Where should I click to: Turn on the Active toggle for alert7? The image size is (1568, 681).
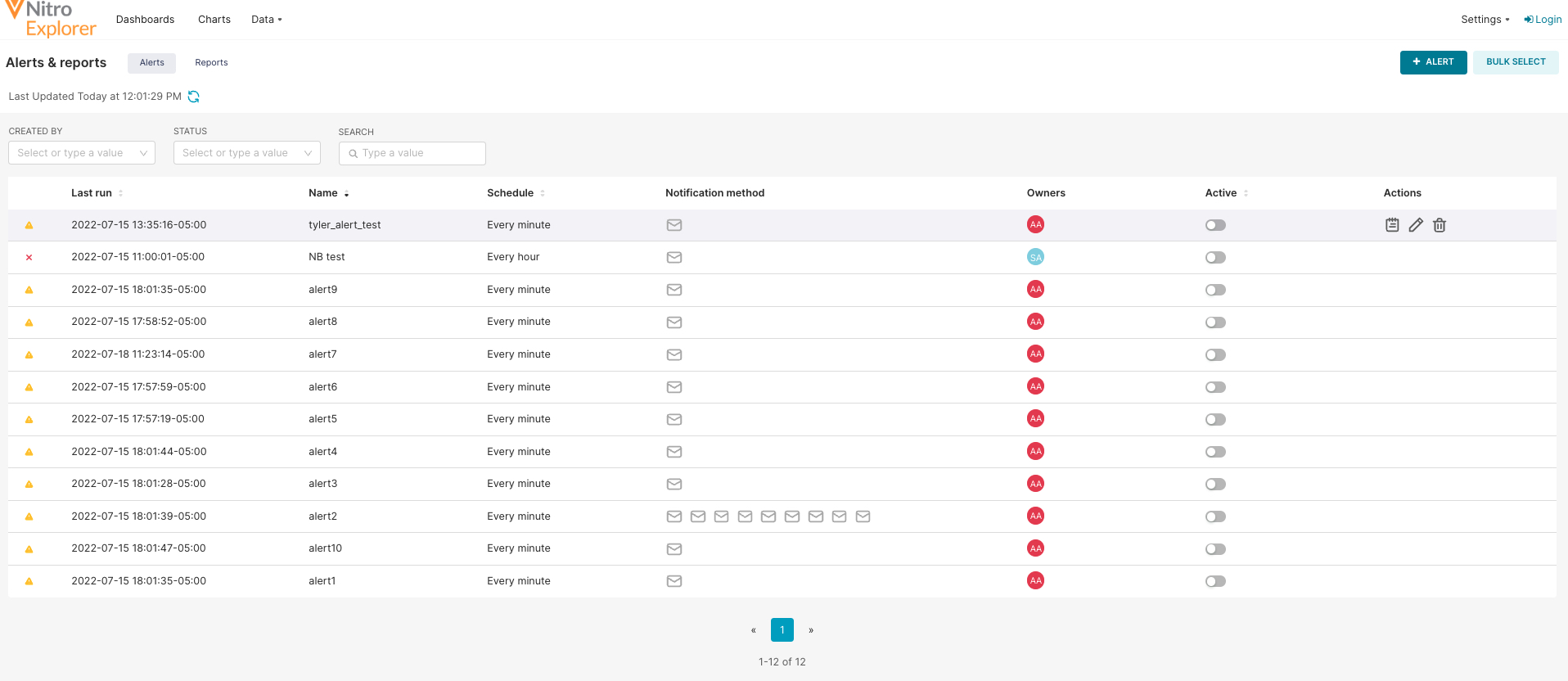(1215, 354)
